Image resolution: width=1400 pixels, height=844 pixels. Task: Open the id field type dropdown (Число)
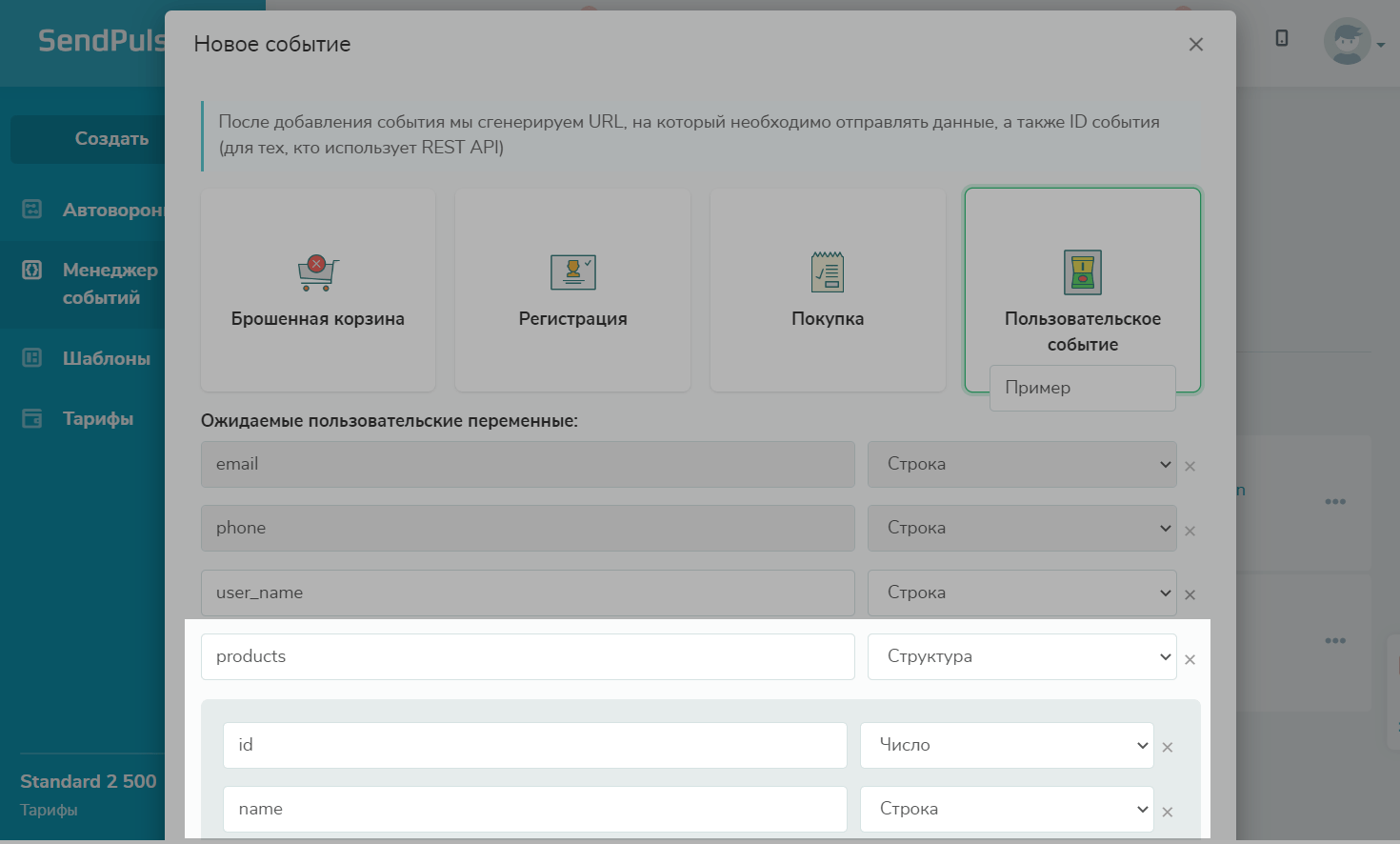tap(1006, 745)
